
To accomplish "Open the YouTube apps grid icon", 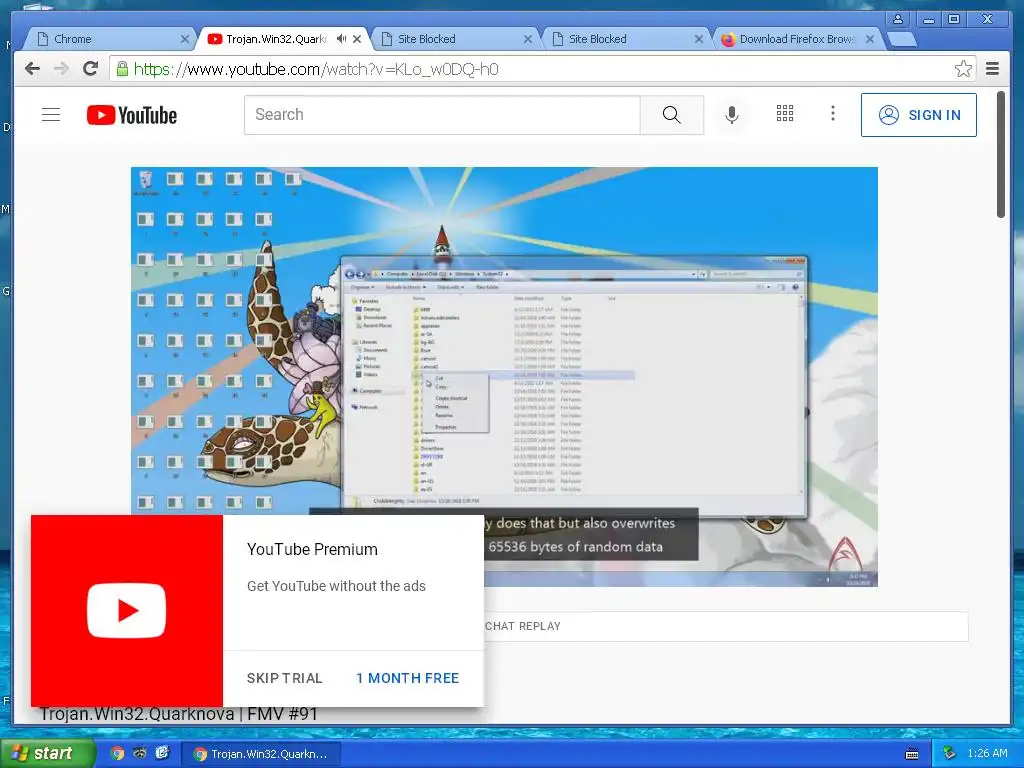I will [785, 114].
